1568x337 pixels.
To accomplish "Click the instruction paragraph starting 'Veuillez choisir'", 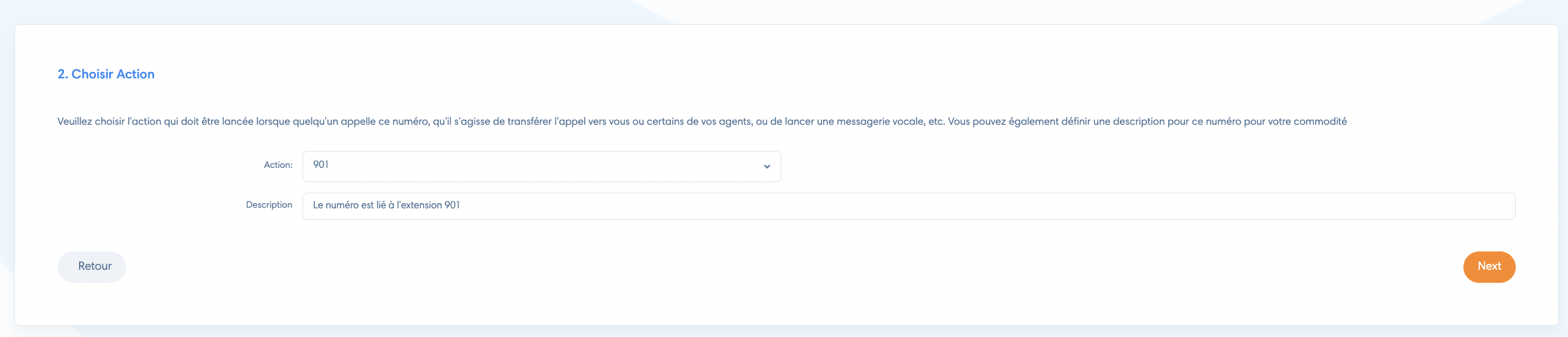I will click(702, 121).
